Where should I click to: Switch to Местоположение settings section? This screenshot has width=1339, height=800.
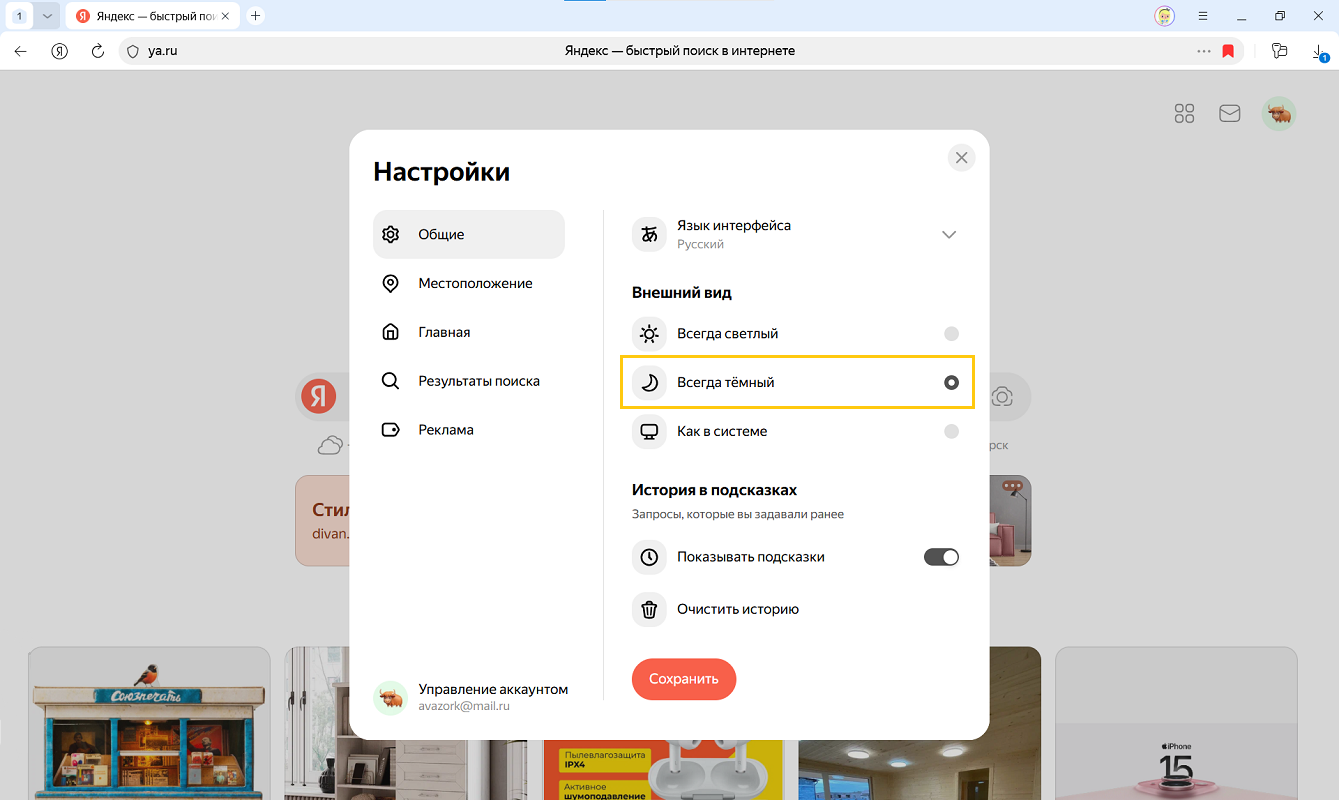475,284
